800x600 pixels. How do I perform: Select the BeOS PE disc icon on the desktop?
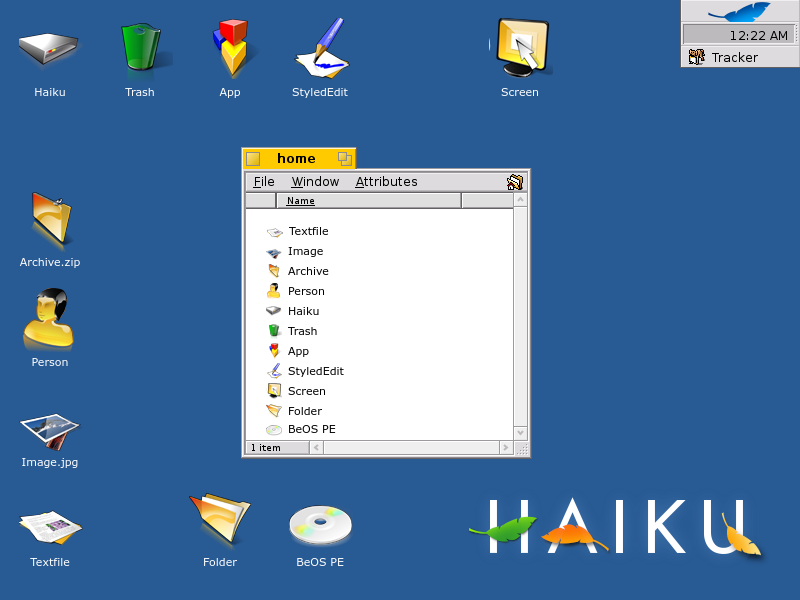(320, 524)
